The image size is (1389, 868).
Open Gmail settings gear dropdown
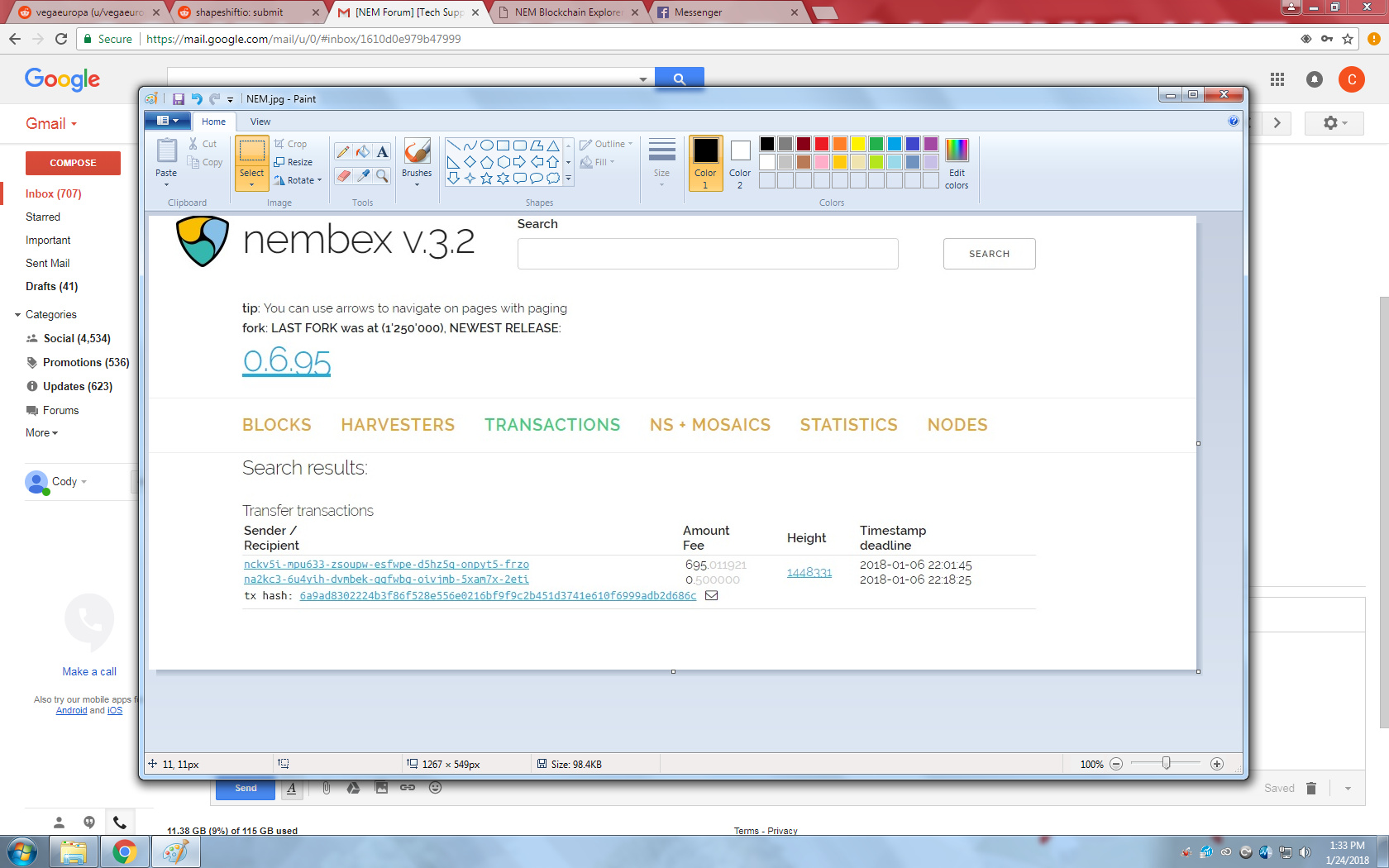(1334, 123)
